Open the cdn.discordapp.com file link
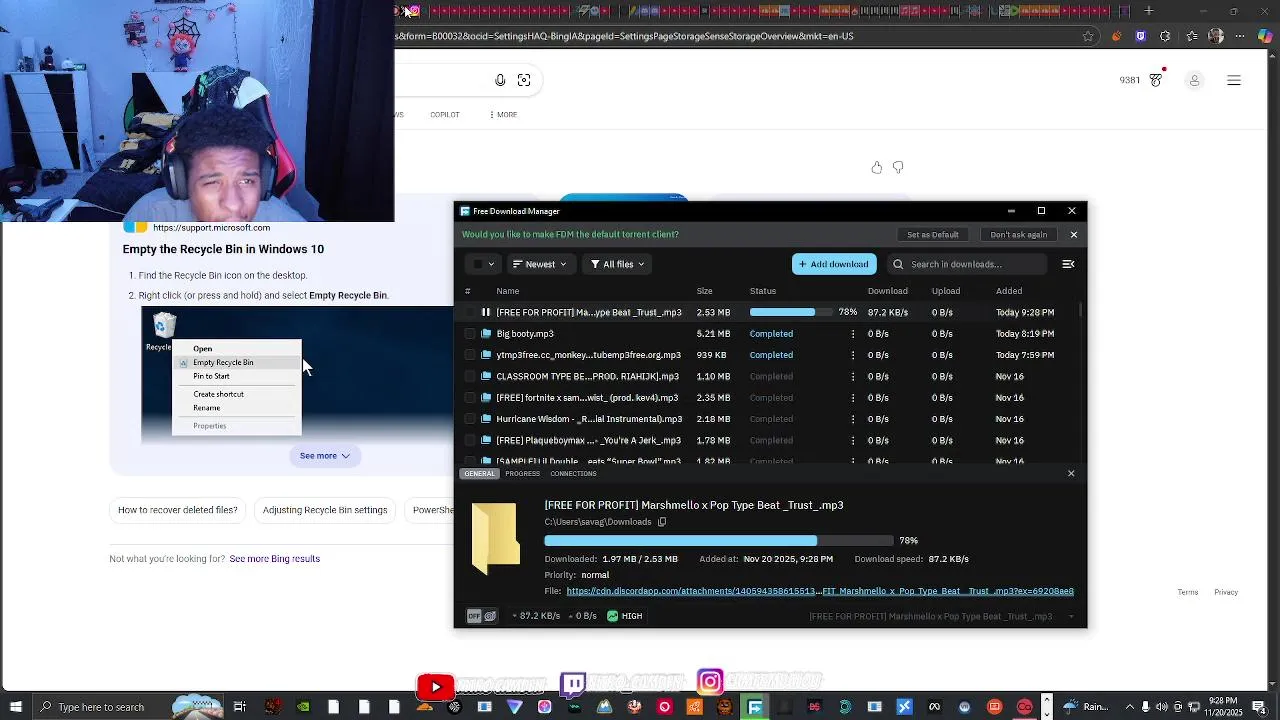 point(820,591)
